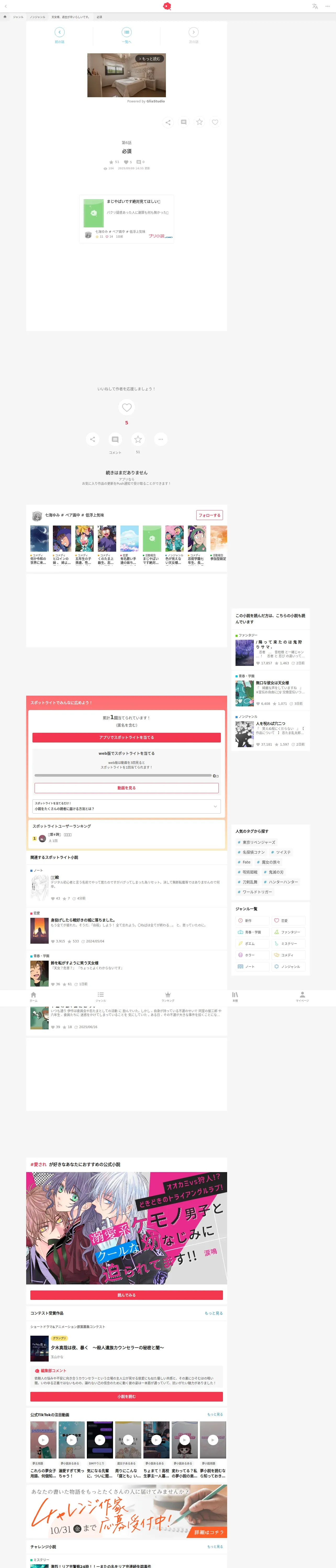Viewport: 336px width, 1568px height.
Task: Select 新作 genre
Action: [x=253, y=920]
